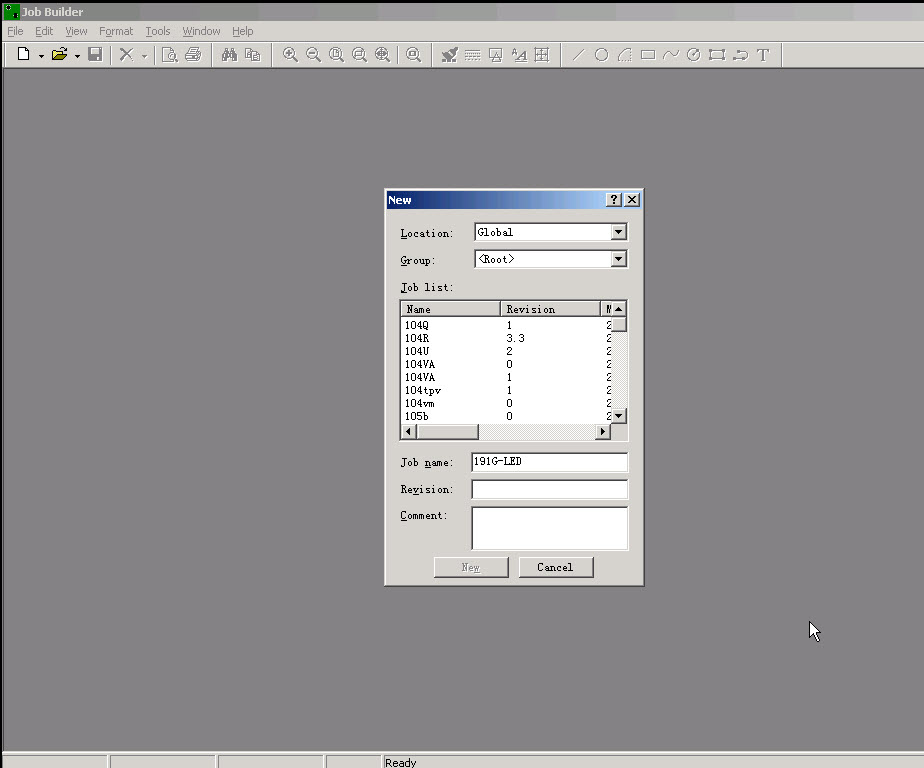924x768 pixels.
Task: Click the job list scroll up arrow
Action: click(618, 309)
